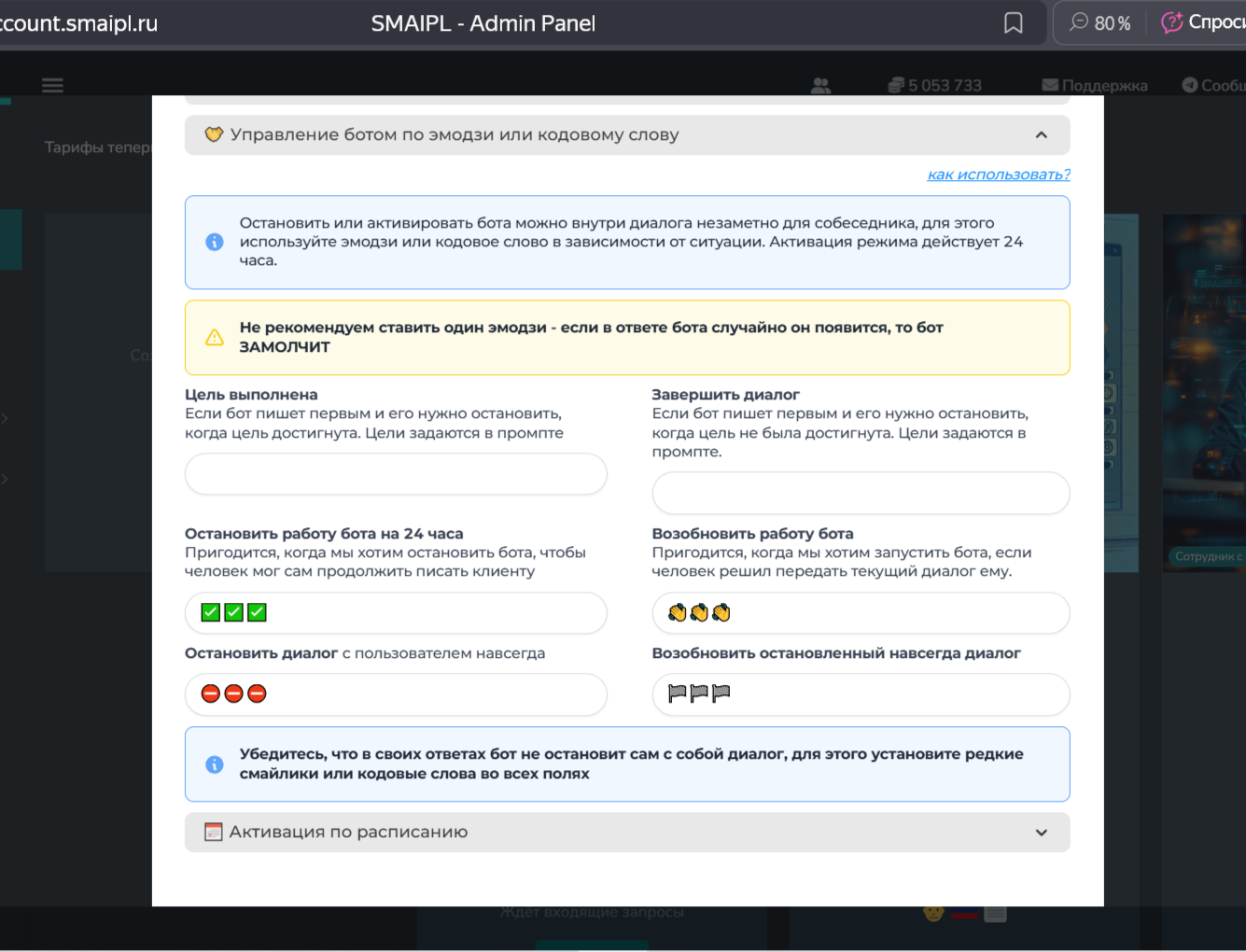Click the SMAIPL - Admin Panel page title

click(483, 23)
